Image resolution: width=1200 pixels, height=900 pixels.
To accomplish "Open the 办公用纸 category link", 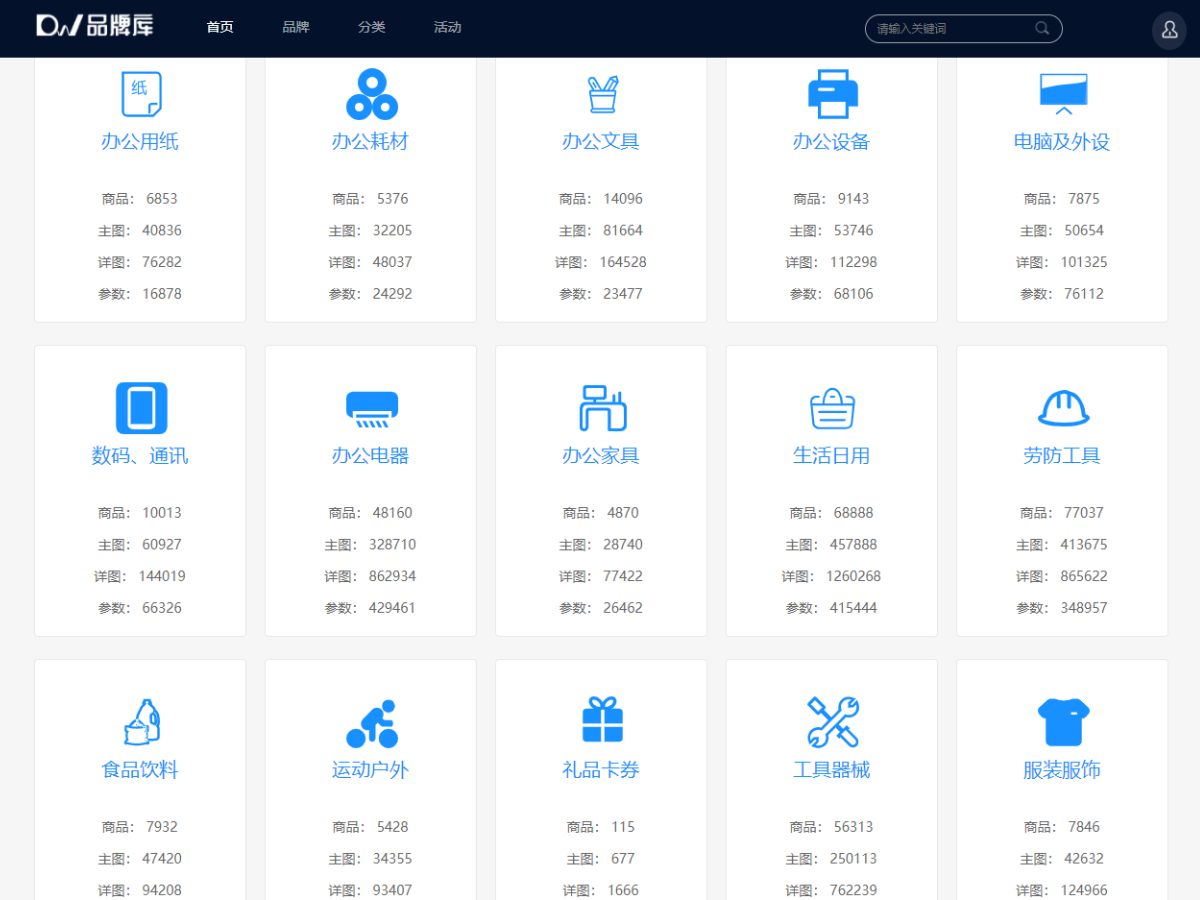I will point(140,142).
